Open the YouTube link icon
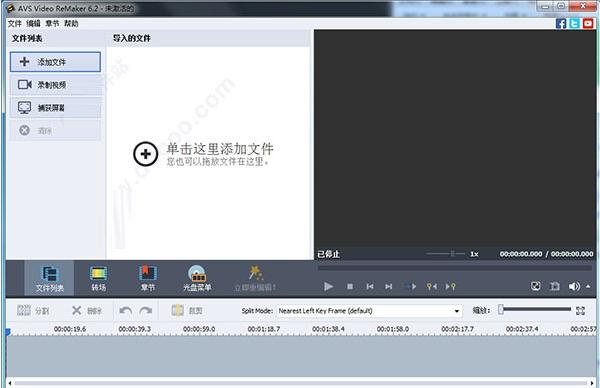Image resolution: width=600 pixels, height=388 pixels. click(x=588, y=24)
